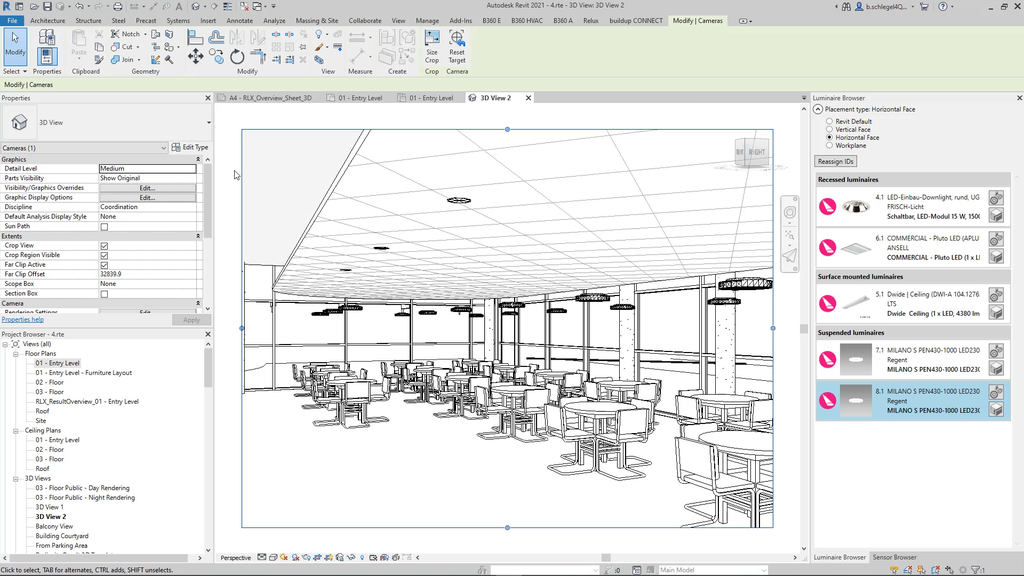Switch to A4 - RLX_Overview_Sheet_3D view tab
1024x576 pixels.
pos(270,98)
